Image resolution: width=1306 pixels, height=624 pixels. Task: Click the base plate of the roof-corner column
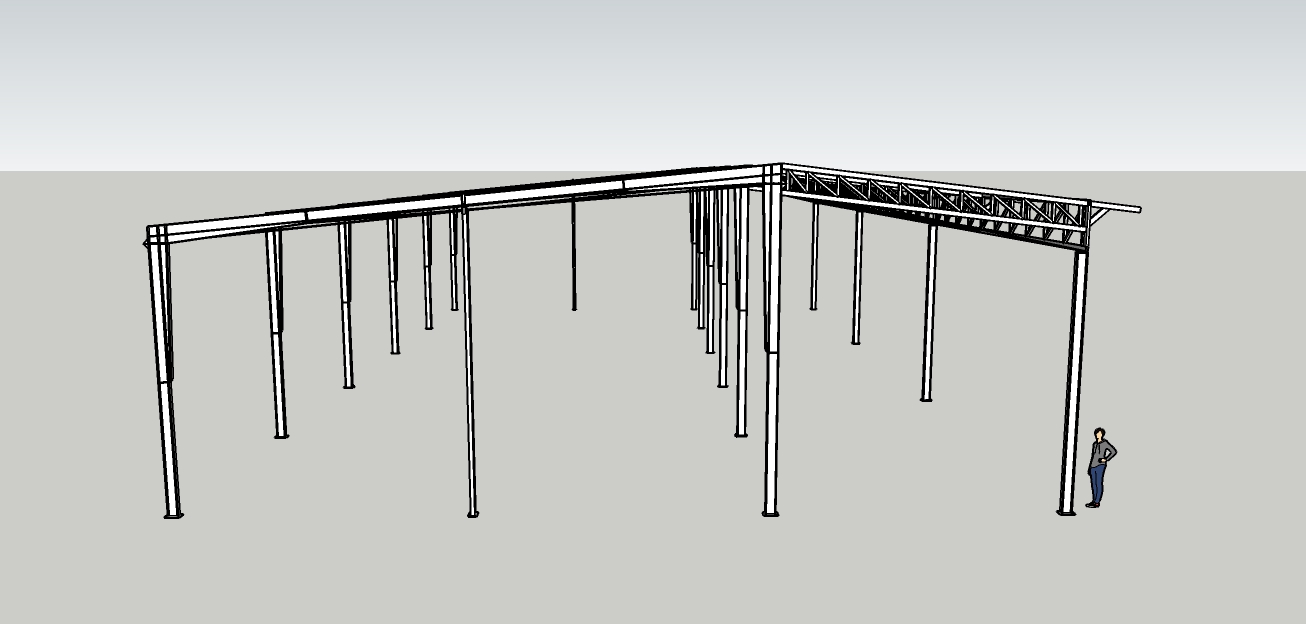(770, 514)
